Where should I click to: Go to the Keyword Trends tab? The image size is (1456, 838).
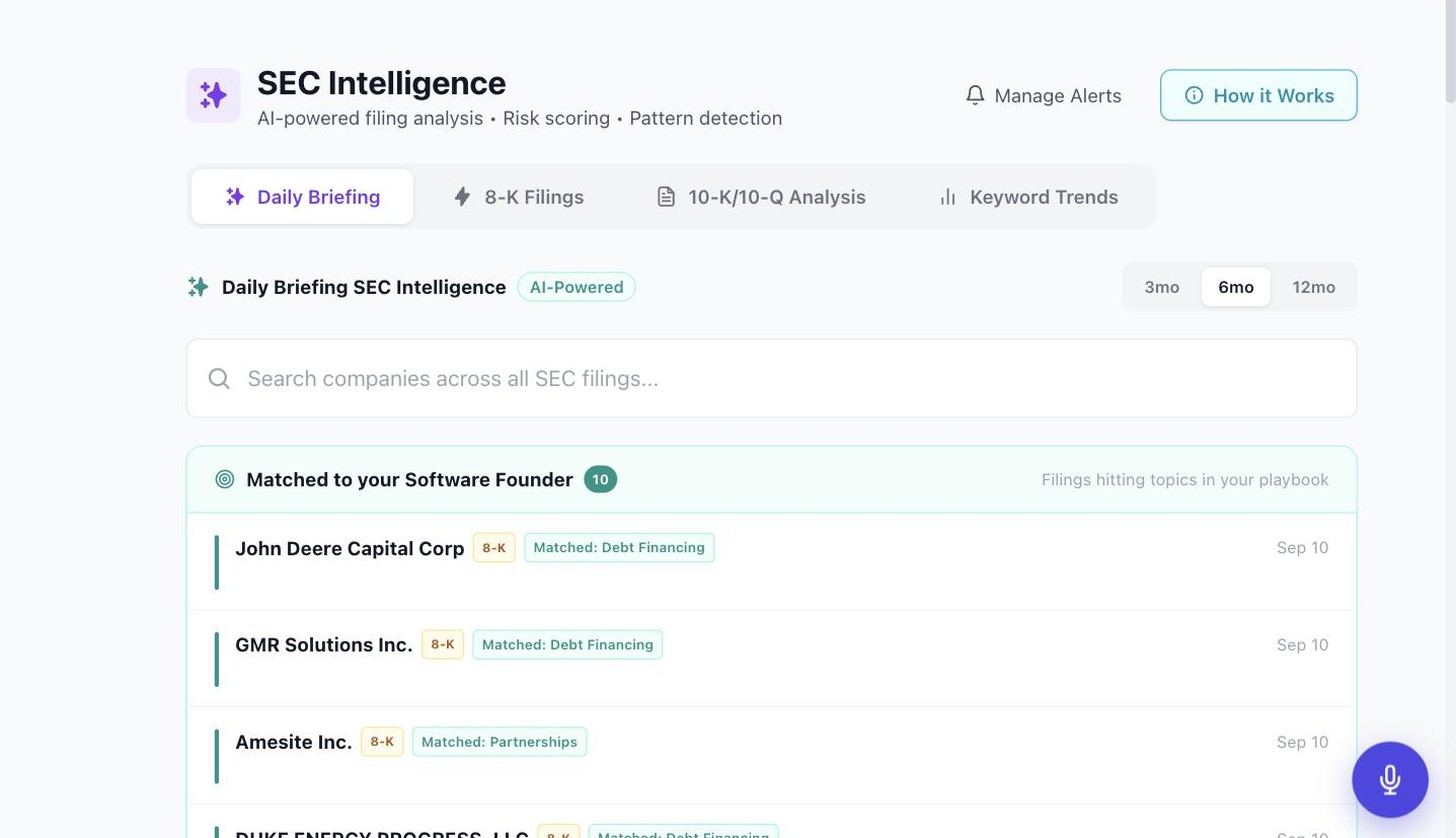(x=1028, y=196)
